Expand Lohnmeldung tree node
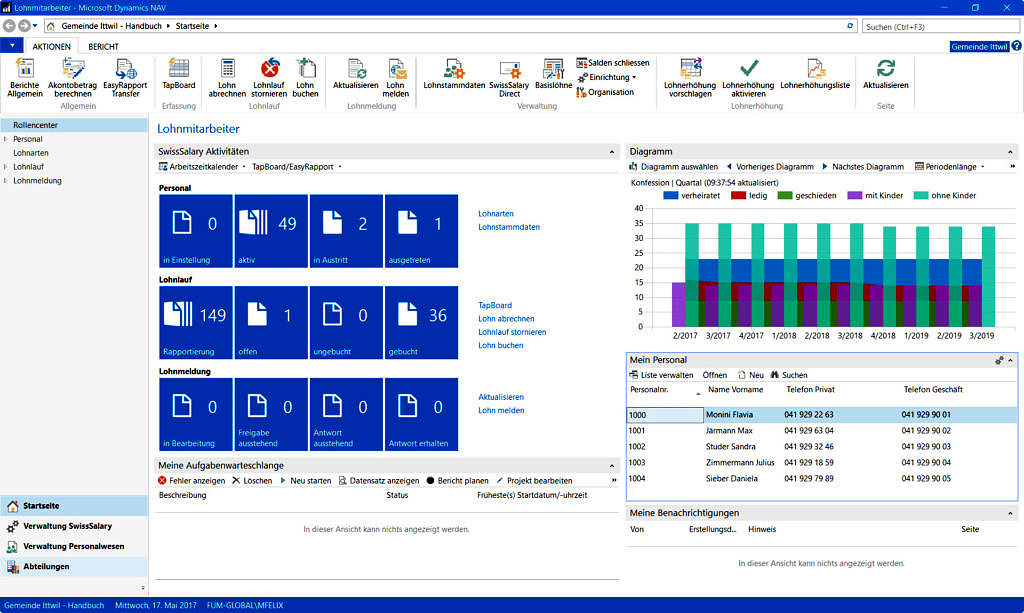The image size is (1024, 613). [x=6, y=180]
